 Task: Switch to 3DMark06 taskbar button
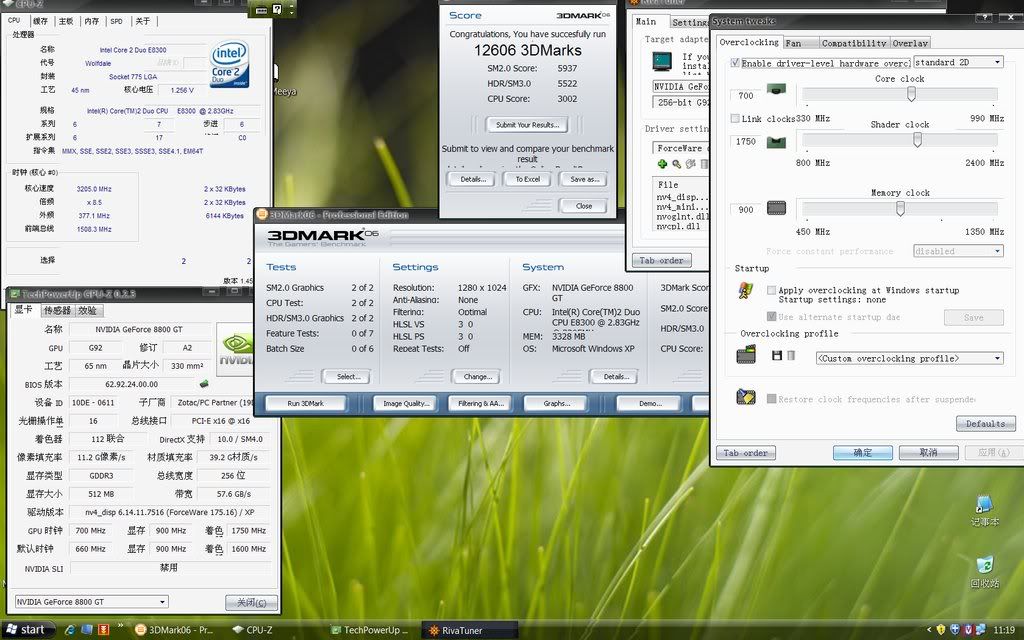175,630
